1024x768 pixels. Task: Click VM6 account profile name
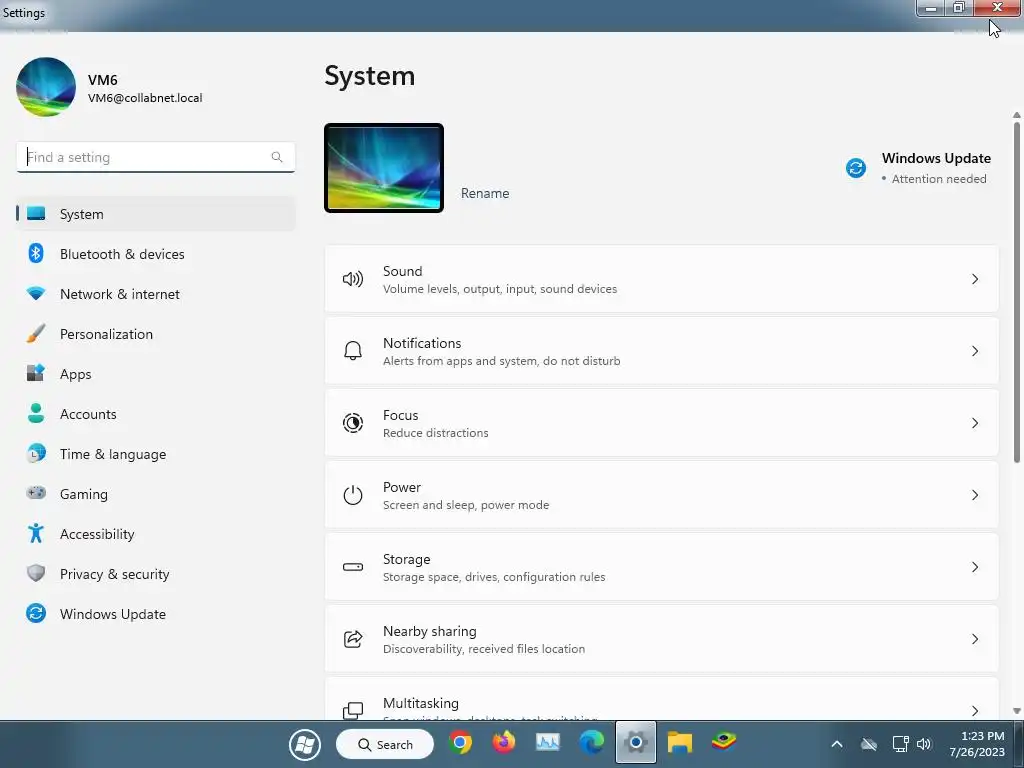[x=103, y=80]
